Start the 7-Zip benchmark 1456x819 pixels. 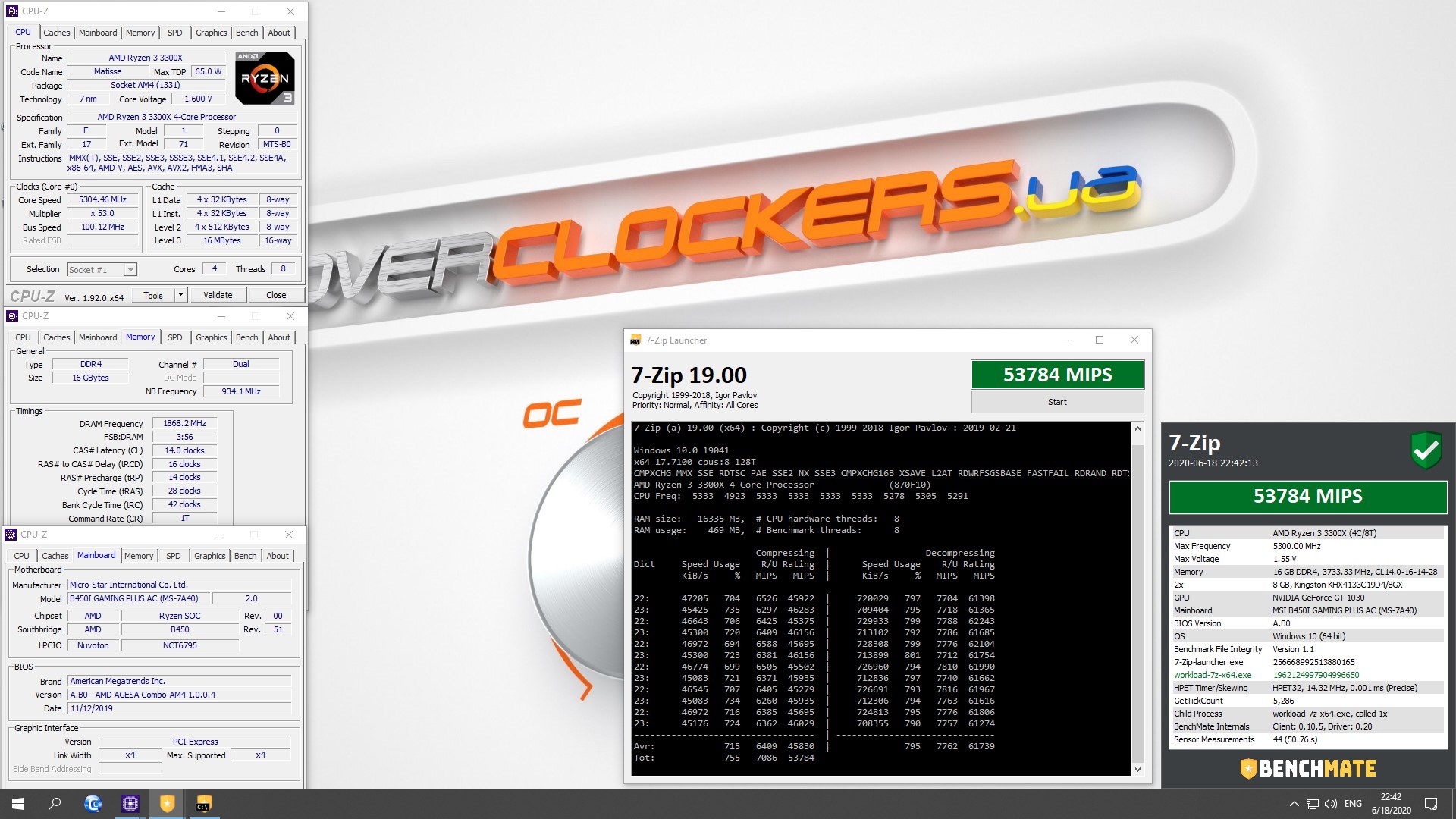point(1057,402)
